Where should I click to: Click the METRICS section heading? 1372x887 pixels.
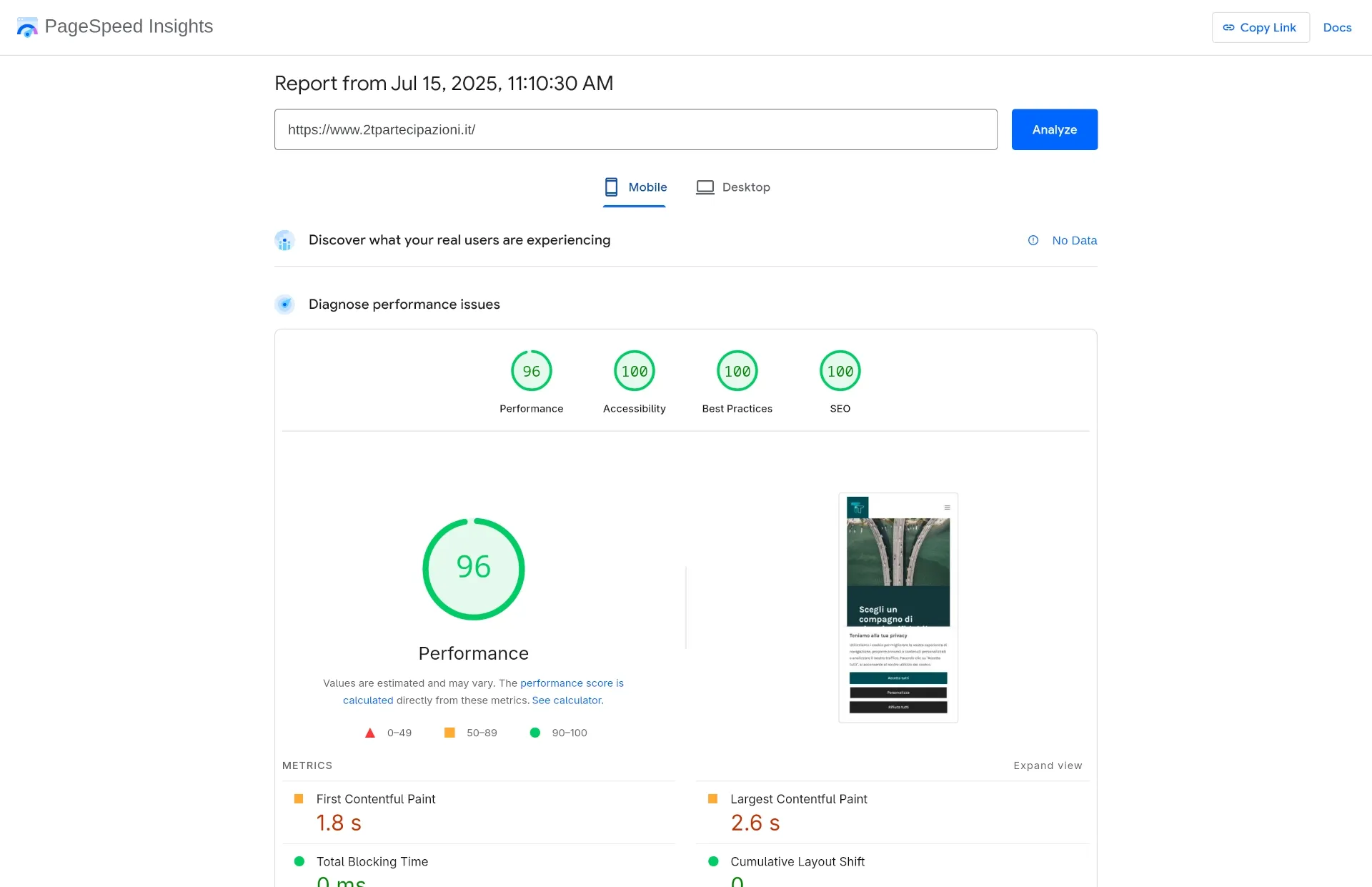coord(307,765)
